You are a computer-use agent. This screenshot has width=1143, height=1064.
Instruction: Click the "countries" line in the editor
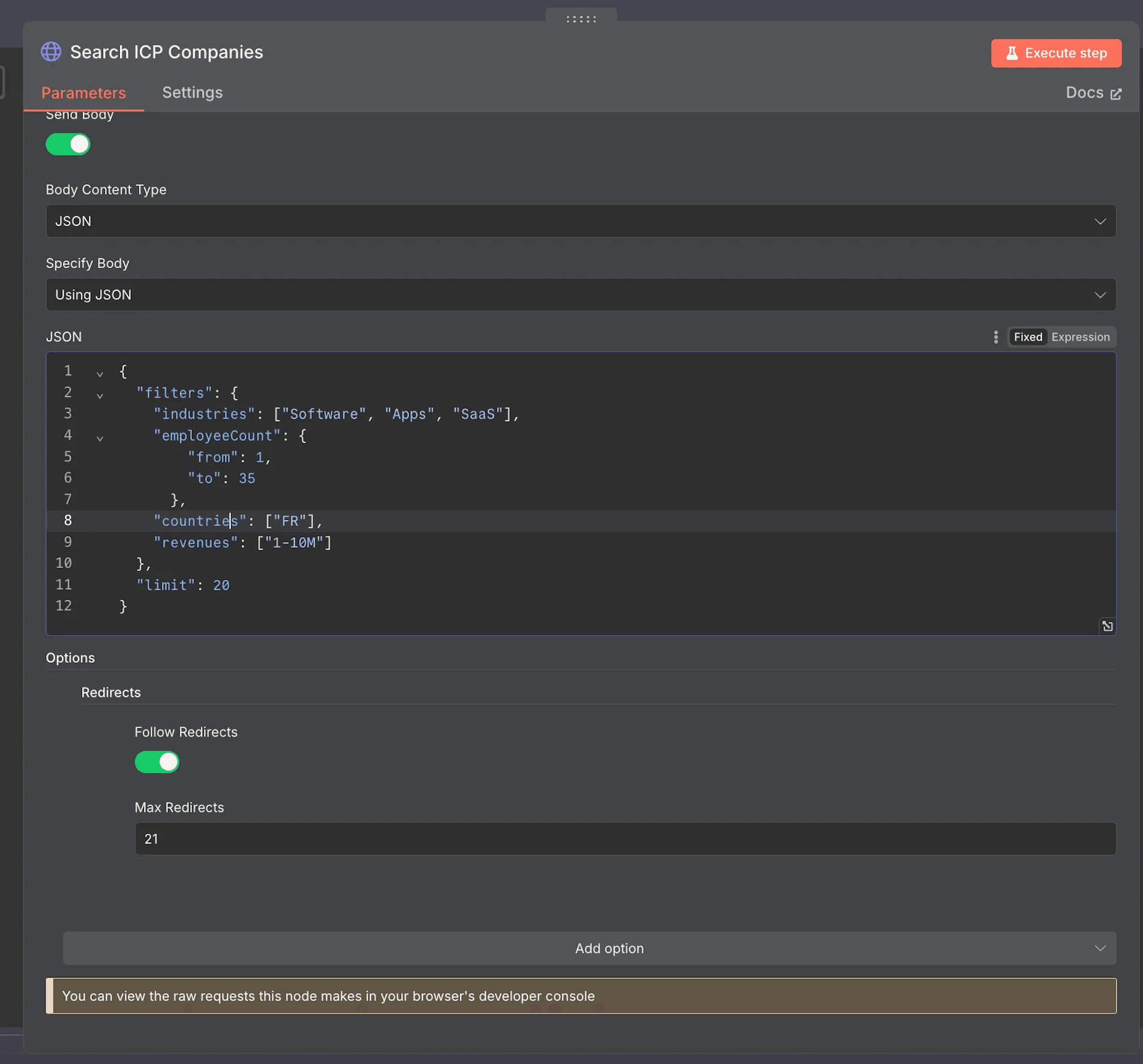(238, 521)
